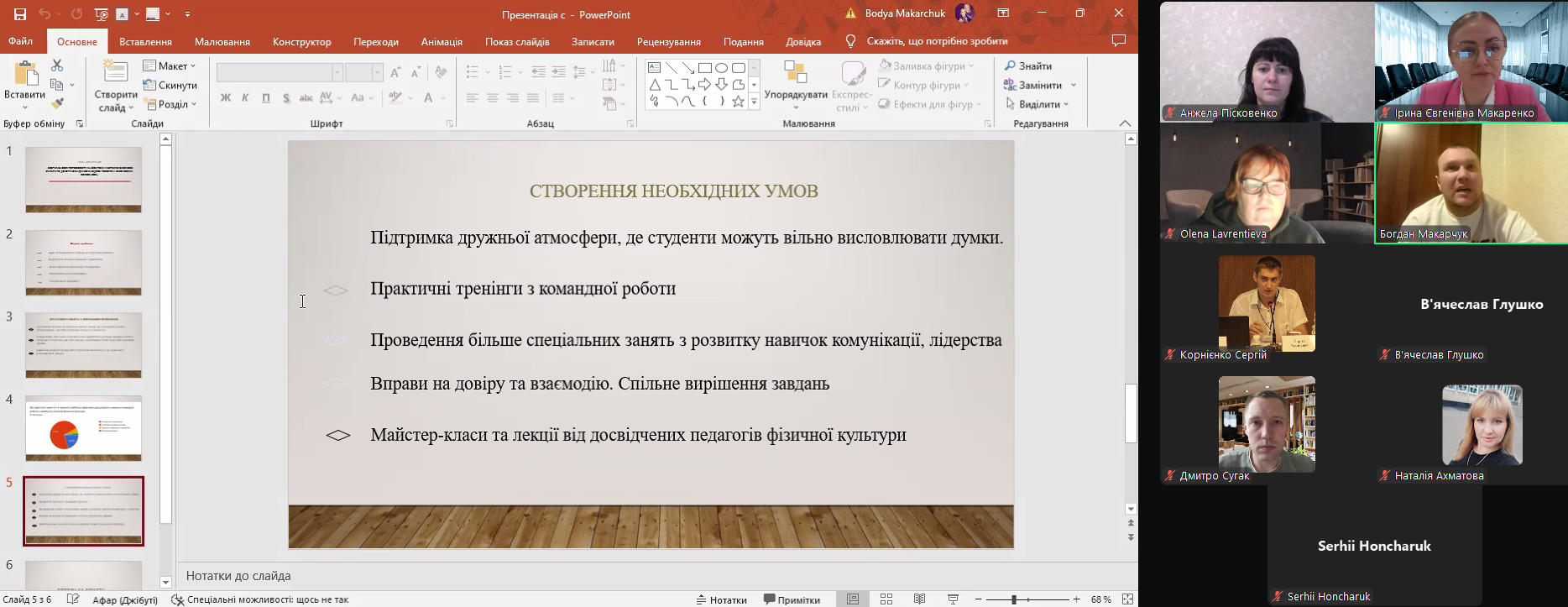The image size is (1568, 607).
Task: Click the Redo icon in title bar
Action: (76, 13)
